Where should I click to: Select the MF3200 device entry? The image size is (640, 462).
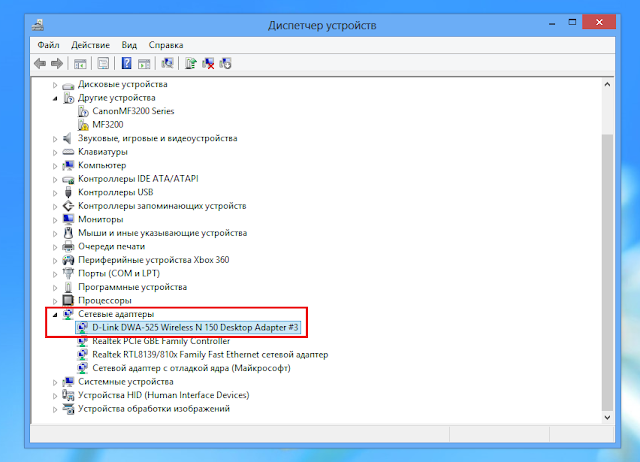108,124
